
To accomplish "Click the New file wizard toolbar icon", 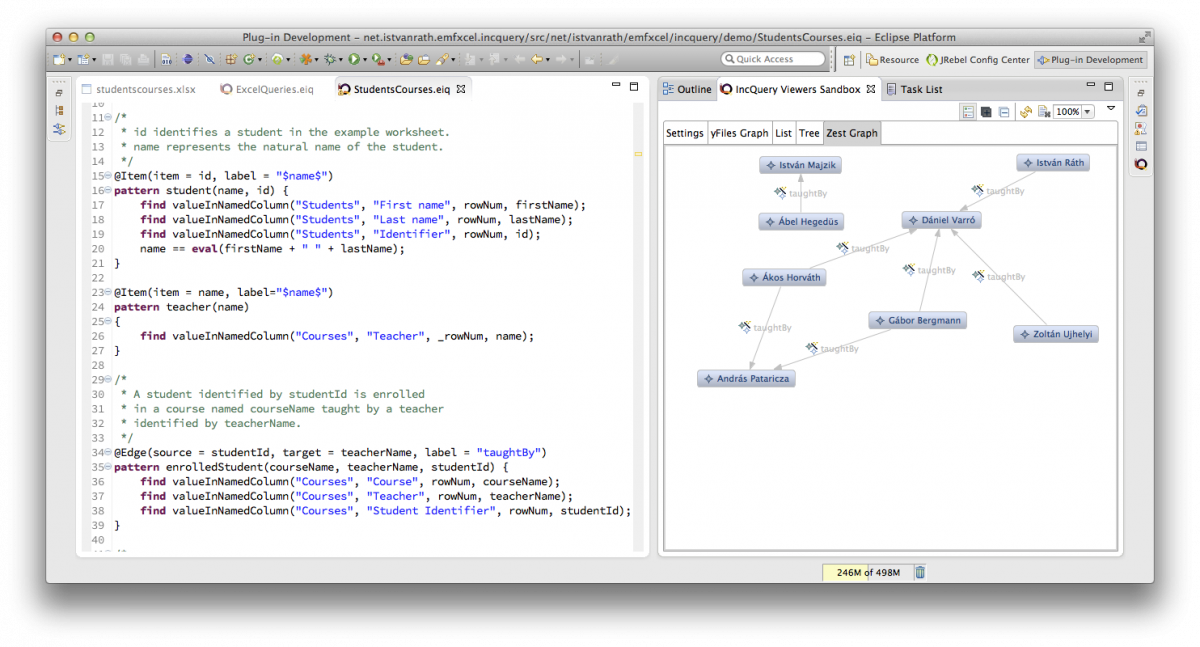I will 58,60.
